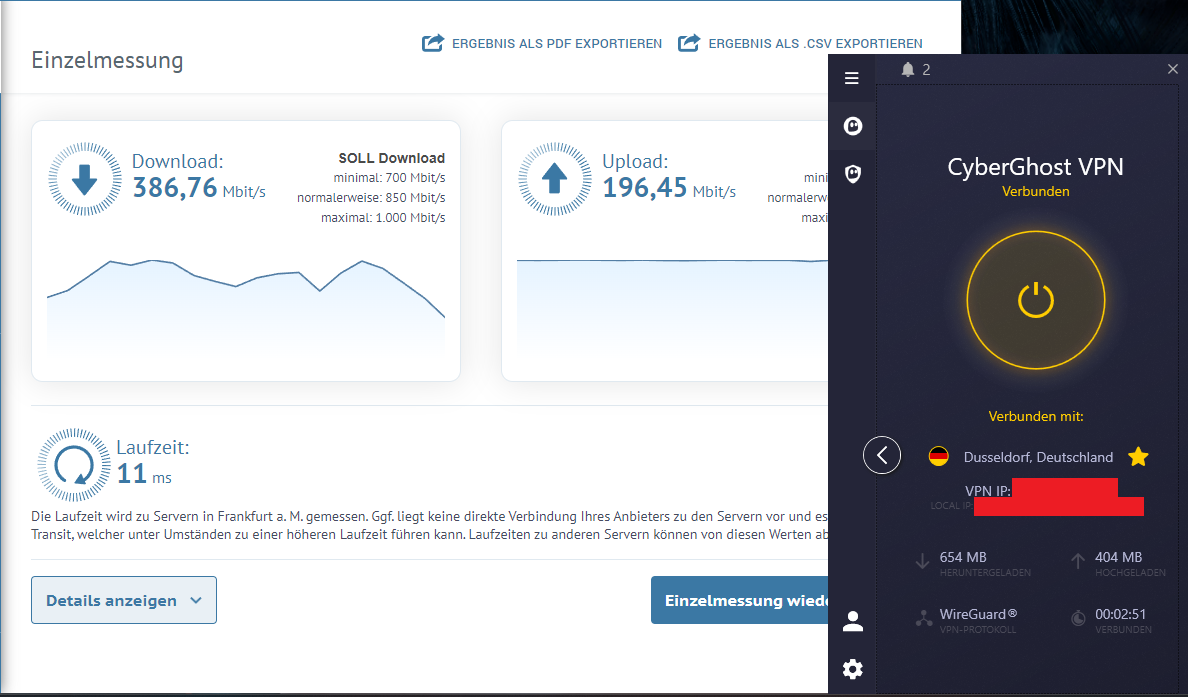Click the Einzelmessung heading
The width and height of the screenshot is (1188, 697).
point(107,61)
